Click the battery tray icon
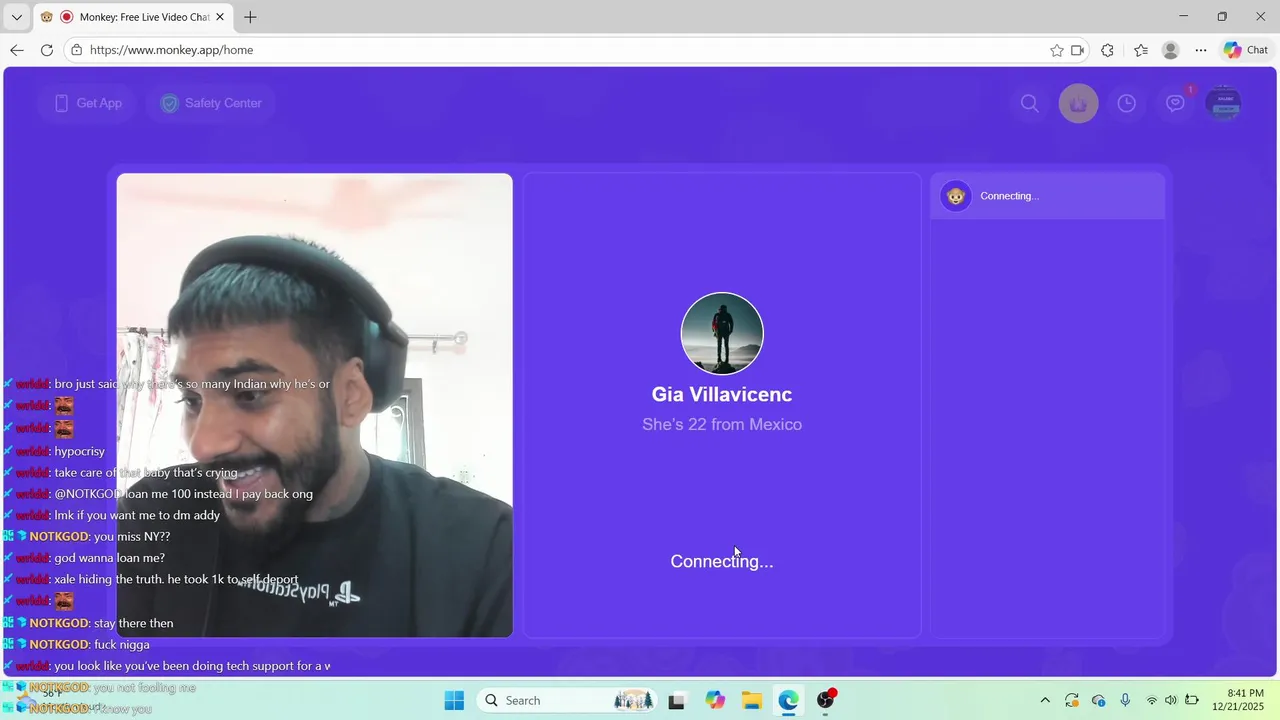Screen dimensions: 1280x720 1192,700
